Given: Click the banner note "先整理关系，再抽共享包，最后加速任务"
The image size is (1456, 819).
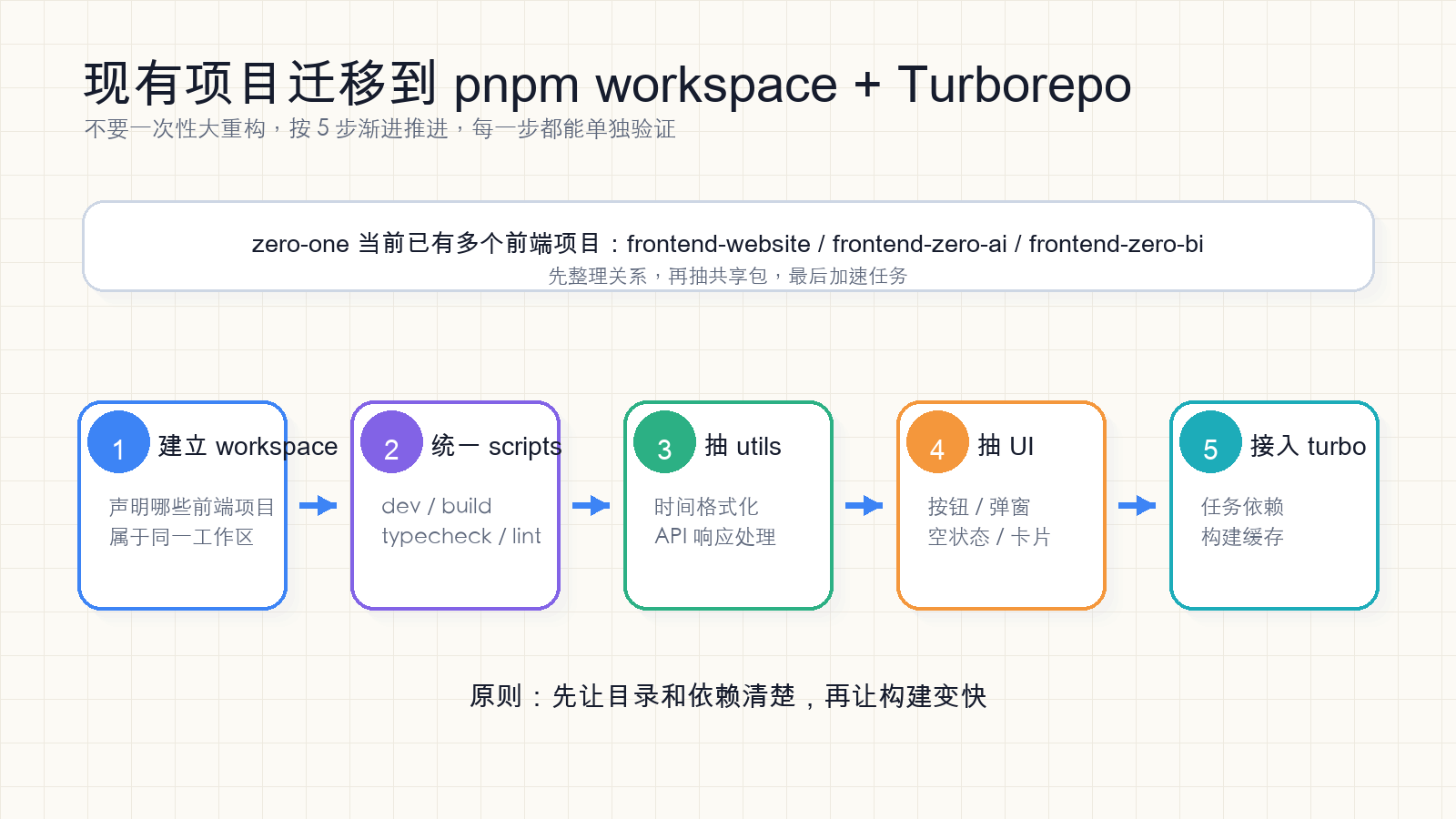Looking at the screenshot, I should coord(728,276).
